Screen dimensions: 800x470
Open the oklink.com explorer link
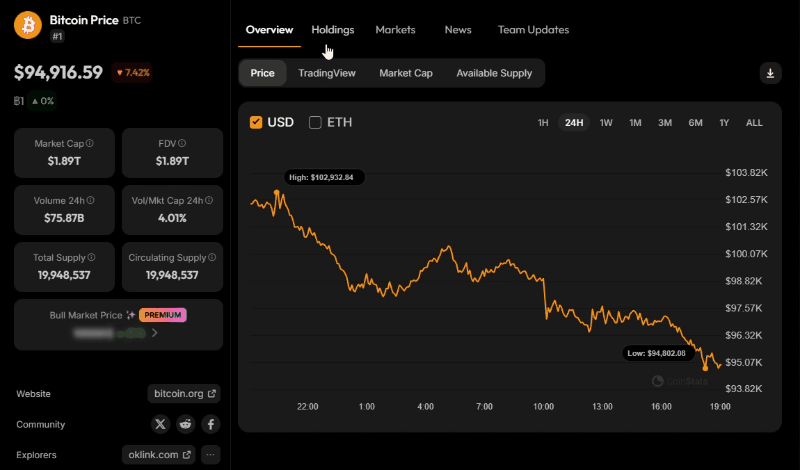(x=160, y=455)
